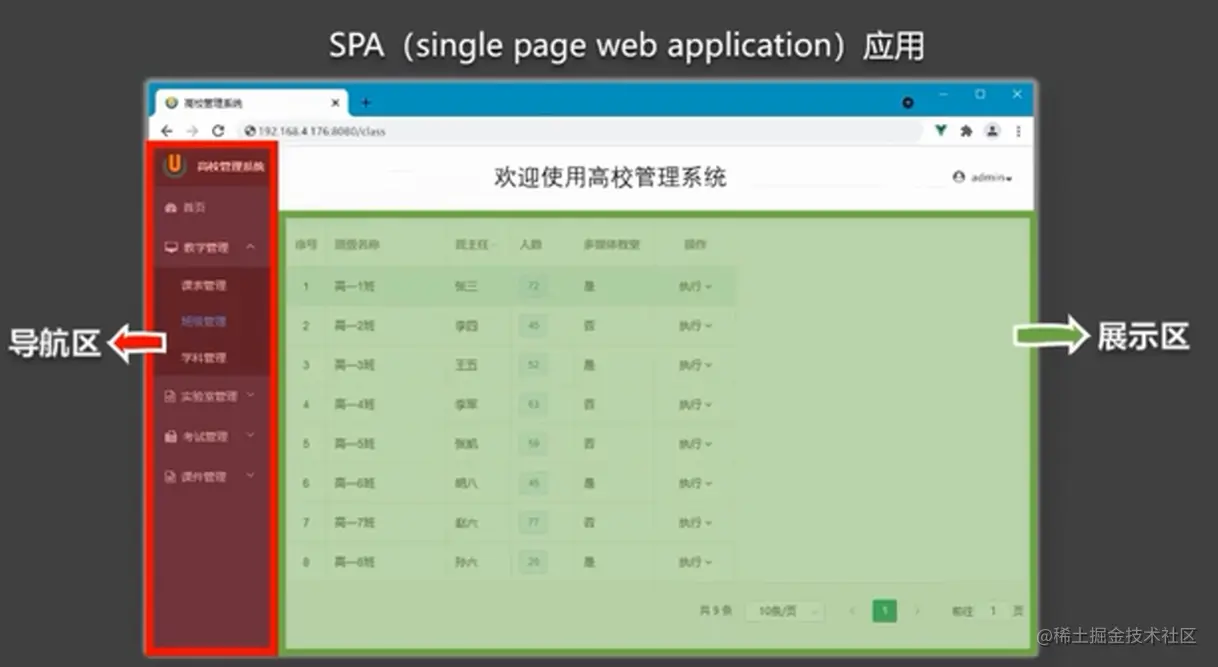1218x667 pixels.
Task: Select the 高校管理系统 browser tab
Action: [x=250, y=102]
